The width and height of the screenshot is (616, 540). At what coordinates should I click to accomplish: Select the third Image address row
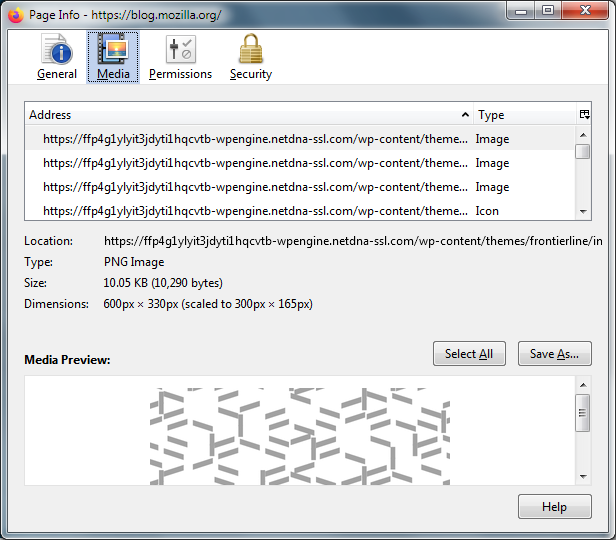pos(255,187)
